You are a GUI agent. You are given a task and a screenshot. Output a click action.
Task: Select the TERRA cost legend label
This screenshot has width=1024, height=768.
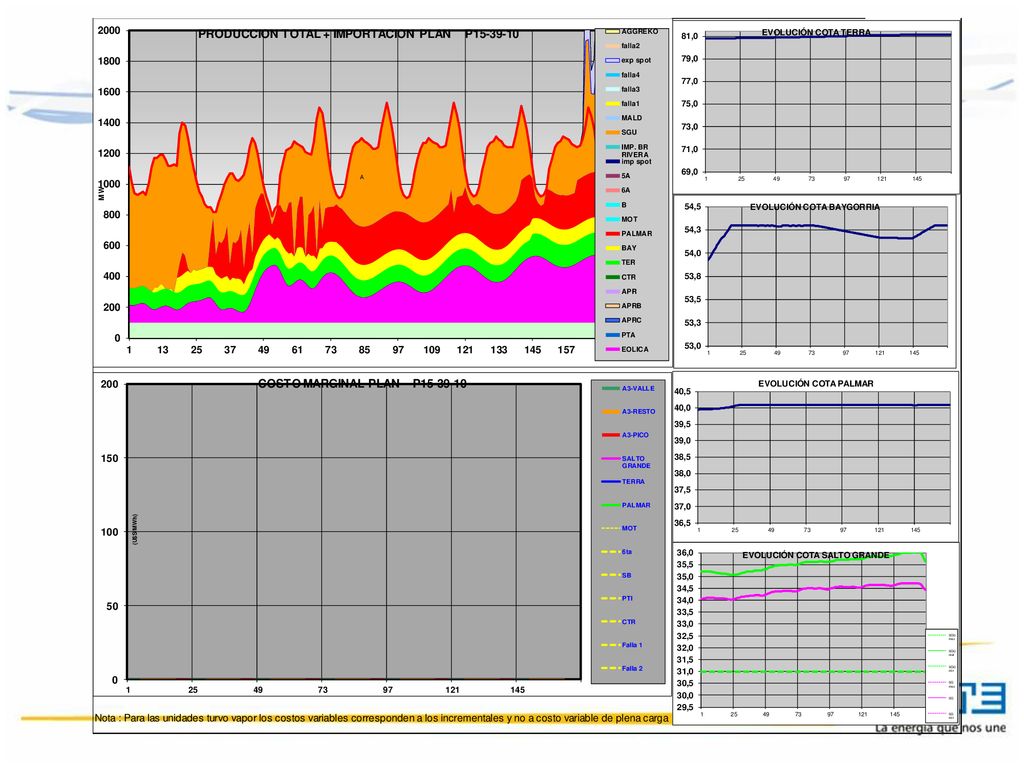coord(633,482)
